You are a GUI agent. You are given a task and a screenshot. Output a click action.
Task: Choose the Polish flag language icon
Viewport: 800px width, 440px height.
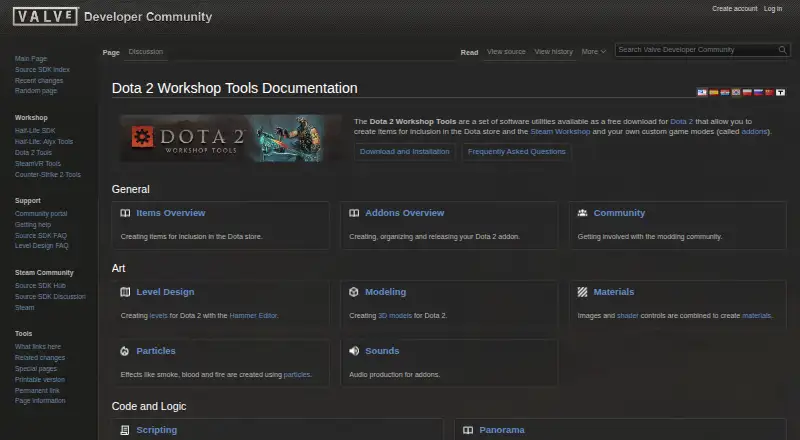747,92
